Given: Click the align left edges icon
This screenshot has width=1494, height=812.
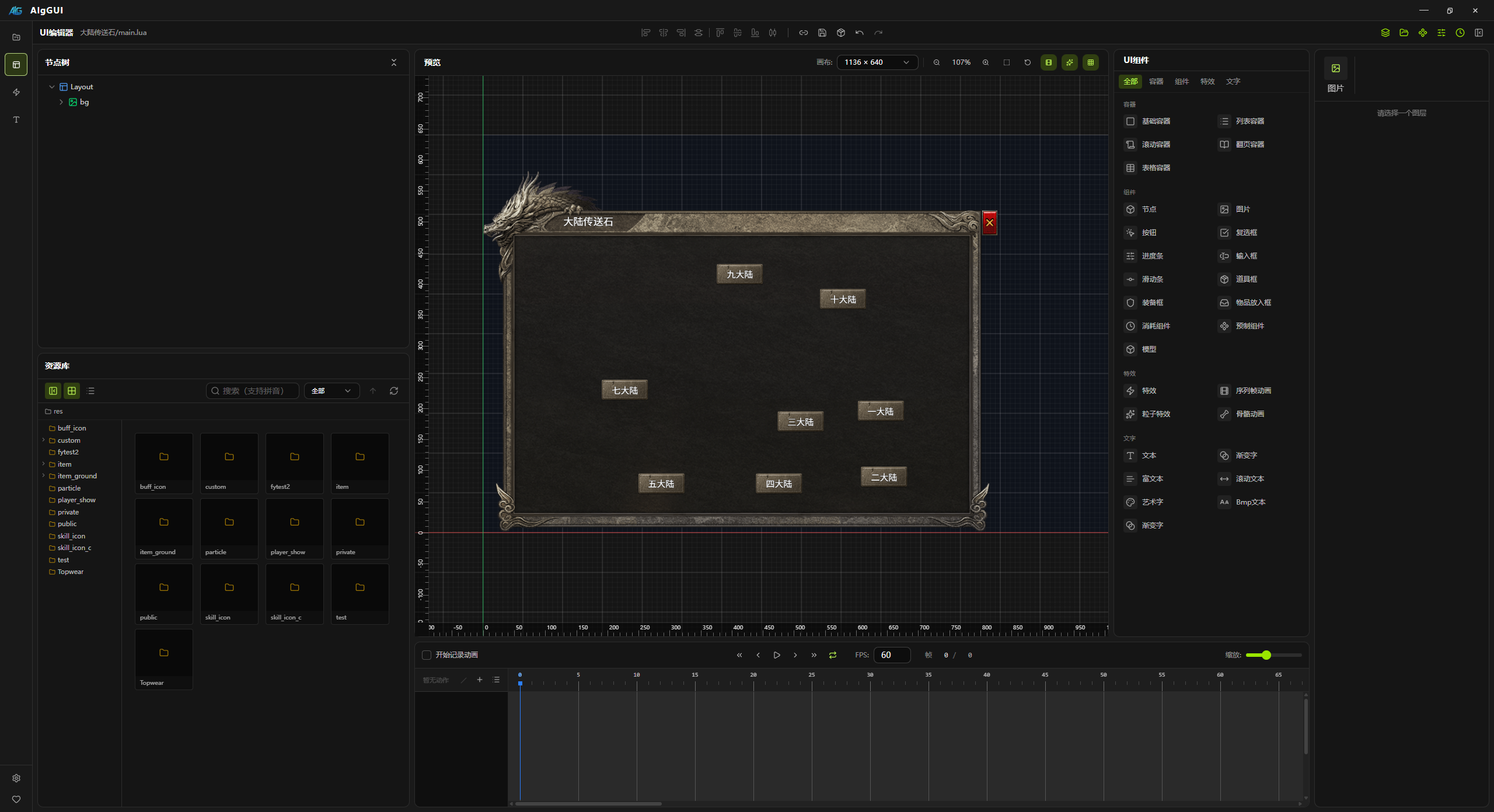Looking at the screenshot, I should [x=645, y=33].
